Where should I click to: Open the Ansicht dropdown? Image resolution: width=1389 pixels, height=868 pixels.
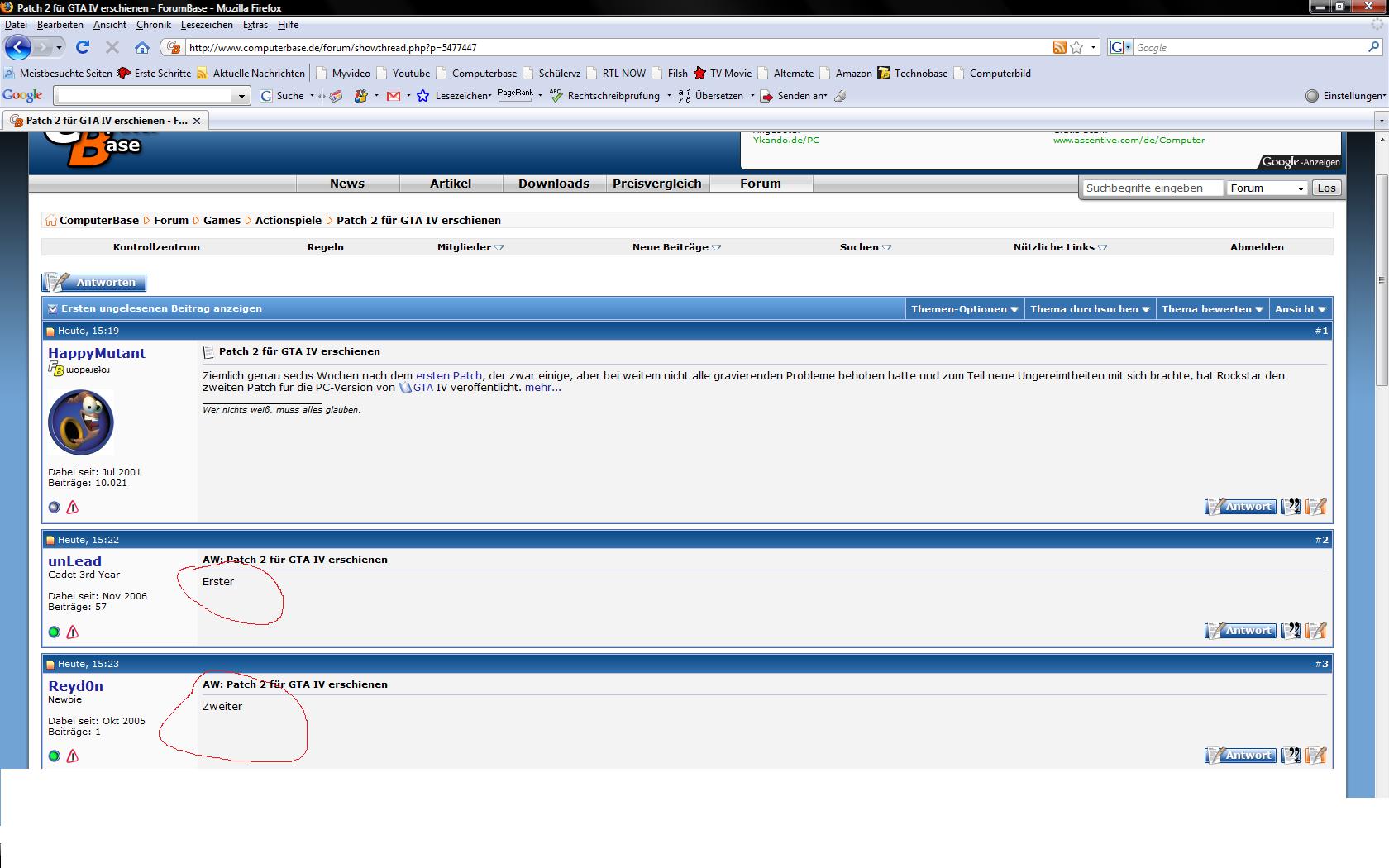click(1301, 309)
